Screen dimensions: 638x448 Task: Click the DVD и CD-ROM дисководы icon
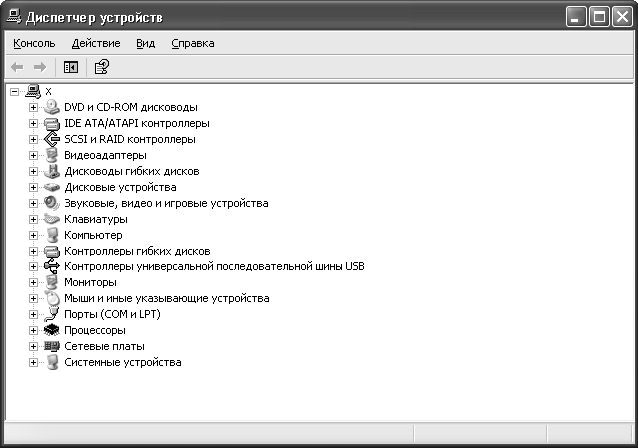click(53, 107)
